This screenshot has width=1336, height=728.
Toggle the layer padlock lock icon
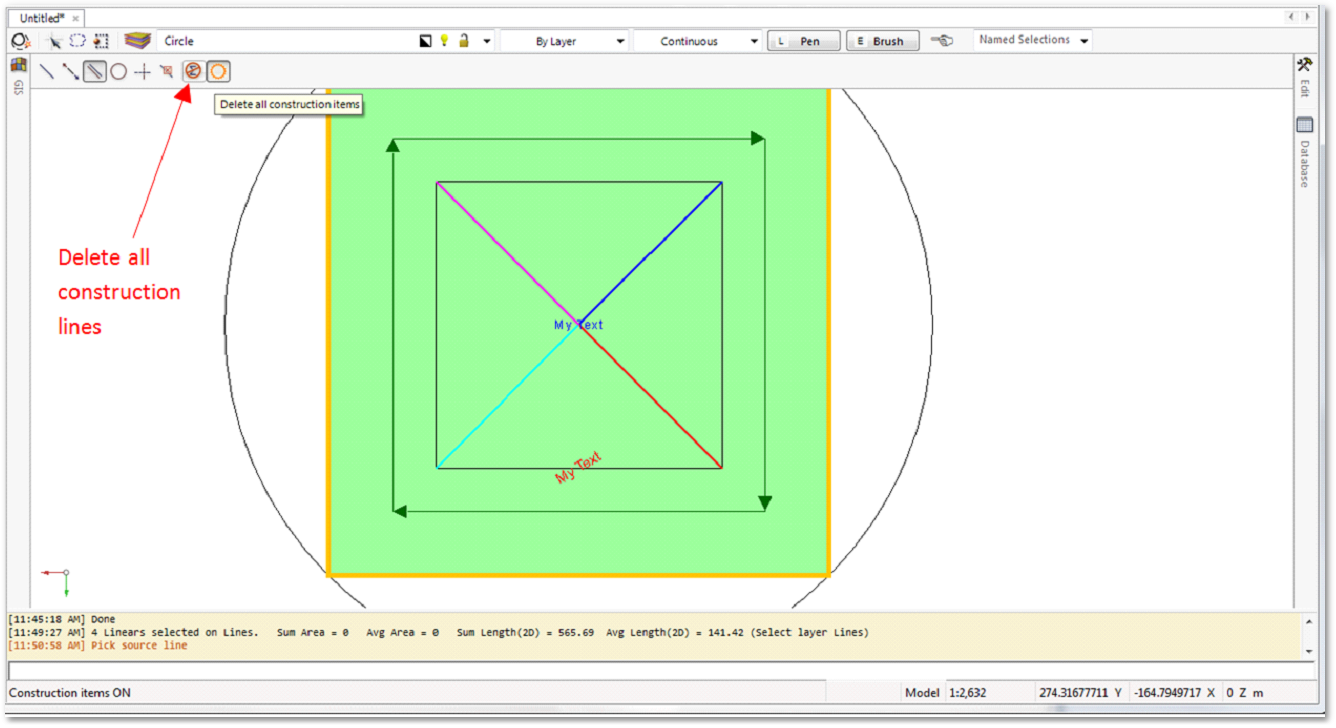464,41
